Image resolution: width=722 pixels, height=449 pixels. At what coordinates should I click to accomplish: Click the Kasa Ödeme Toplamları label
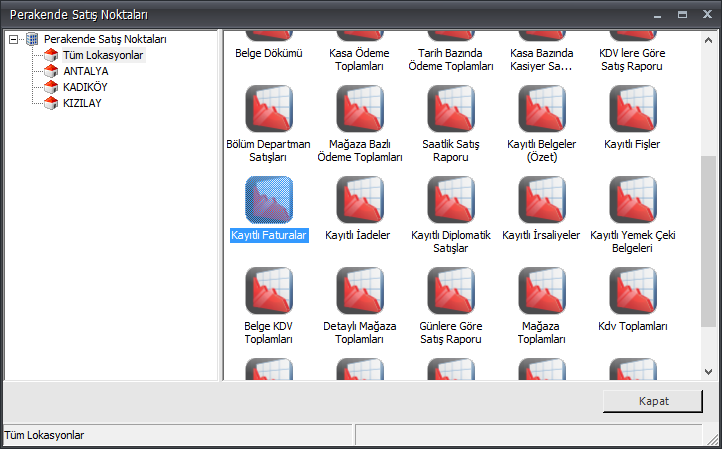(x=359, y=59)
